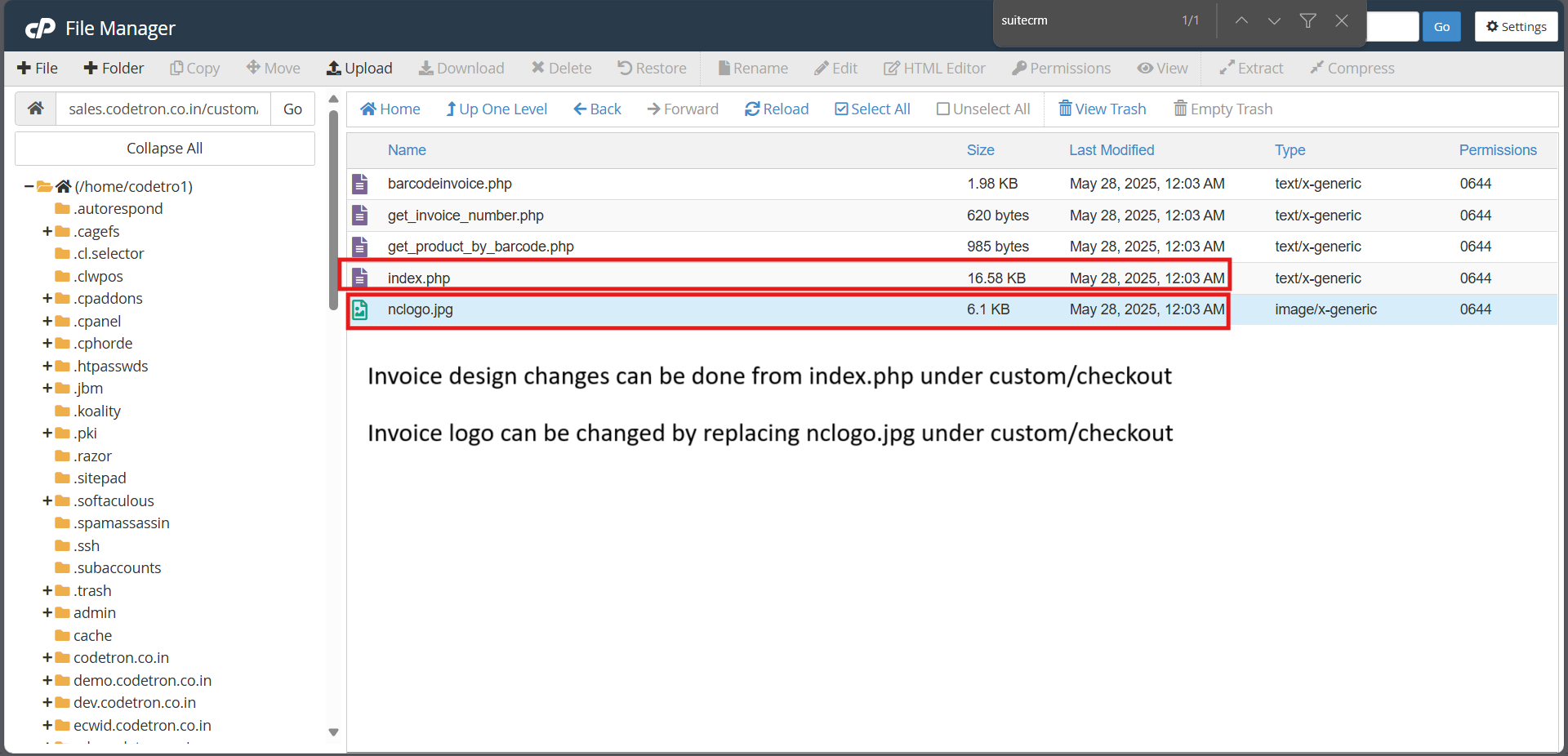Sort by Name column header
The width and height of the screenshot is (1568, 756).
[x=407, y=150]
